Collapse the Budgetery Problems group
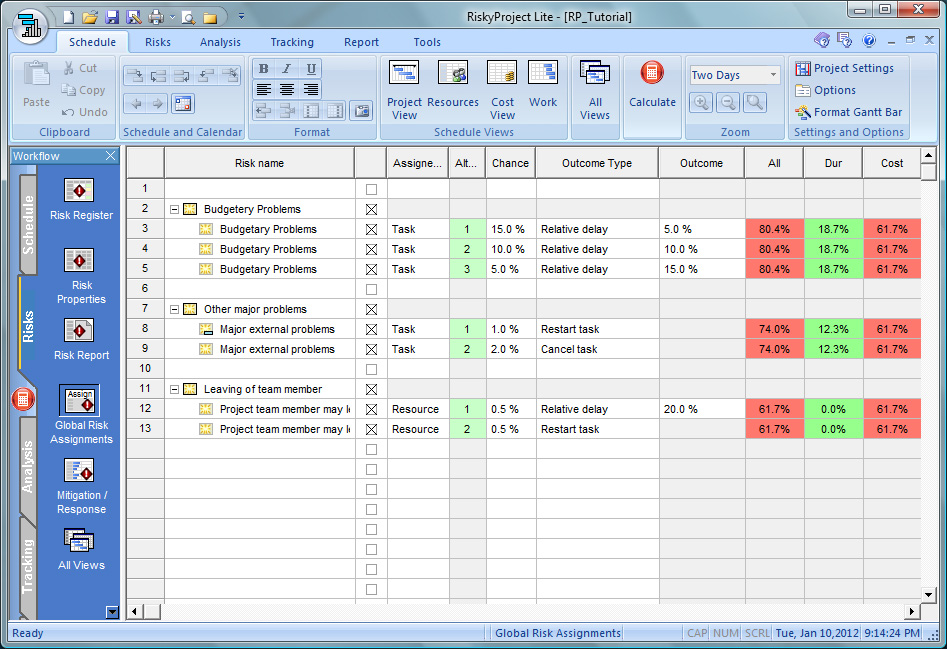The width and height of the screenshot is (947, 649). click(x=174, y=209)
